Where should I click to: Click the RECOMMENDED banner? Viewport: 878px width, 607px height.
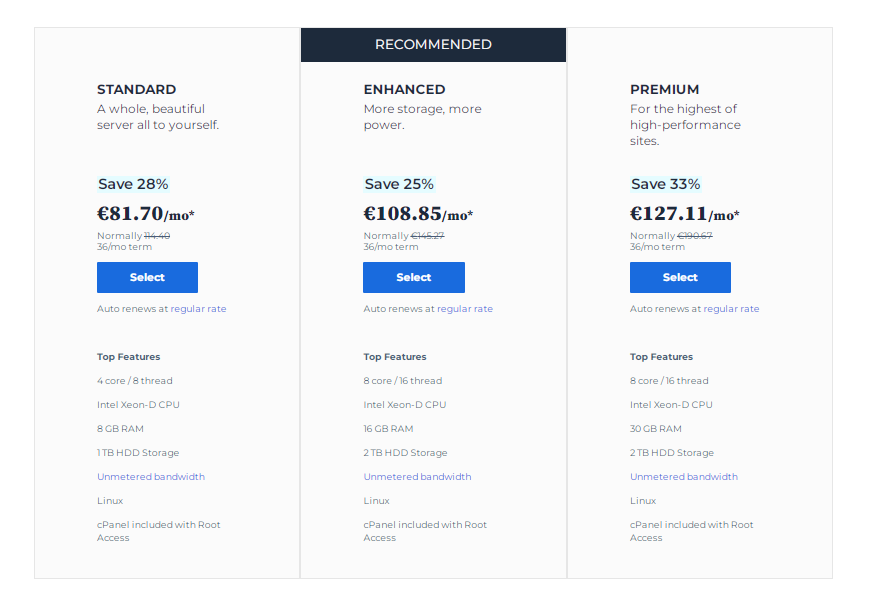coord(433,45)
